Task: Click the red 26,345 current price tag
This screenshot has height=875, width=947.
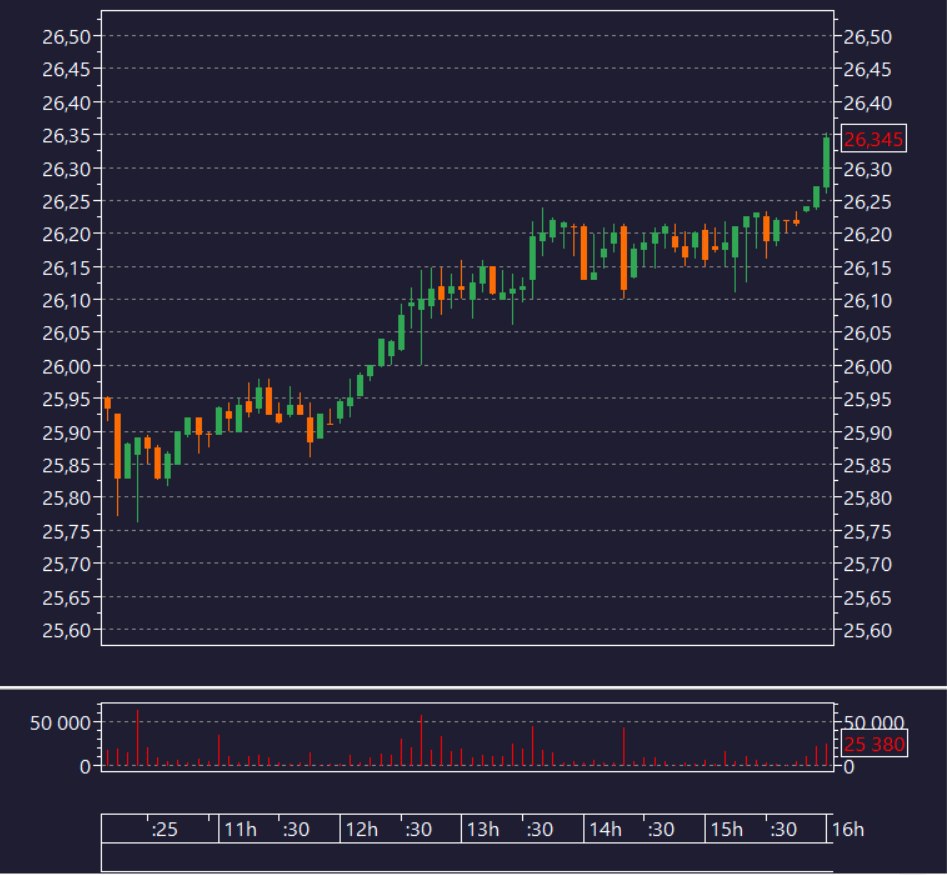Action: 873,140
